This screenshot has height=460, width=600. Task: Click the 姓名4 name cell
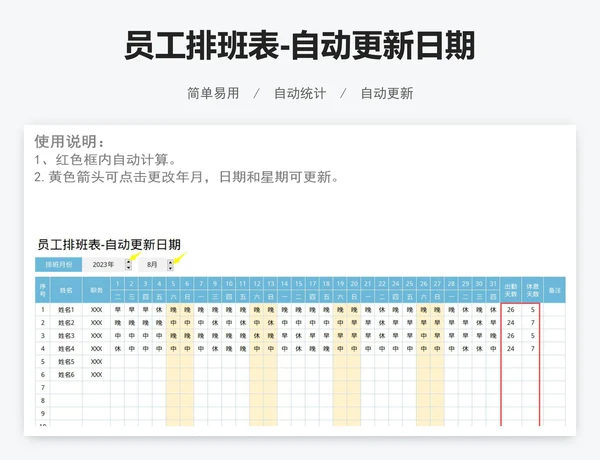[x=66, y=349]
